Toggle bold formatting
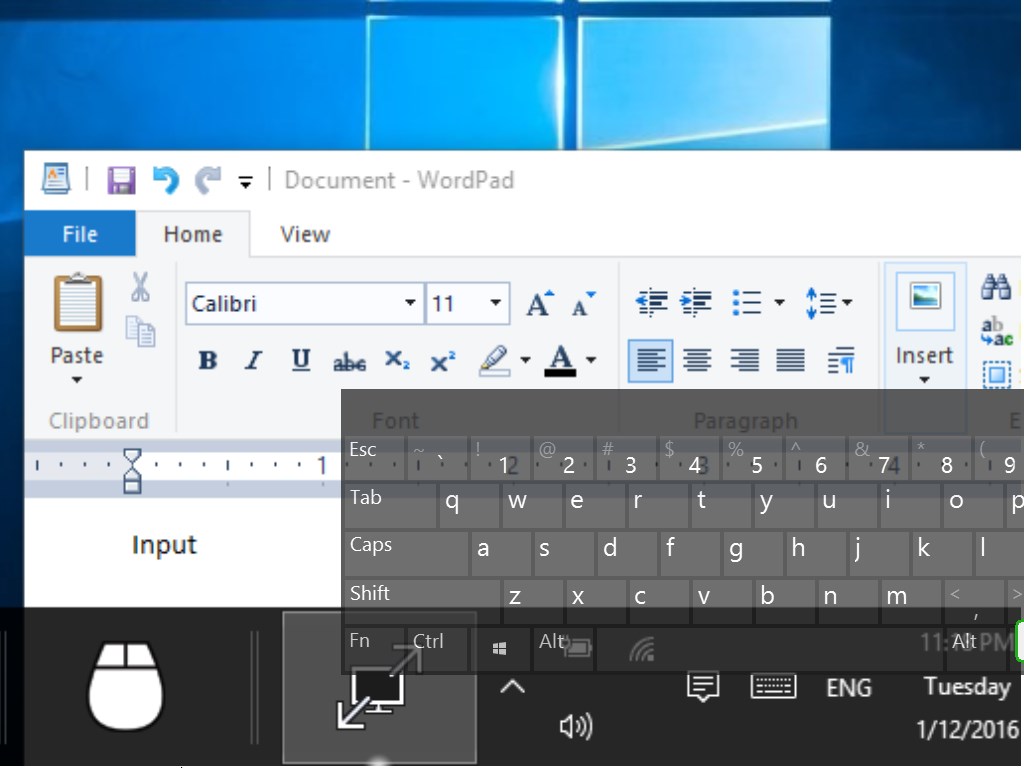 pos(208,360)
